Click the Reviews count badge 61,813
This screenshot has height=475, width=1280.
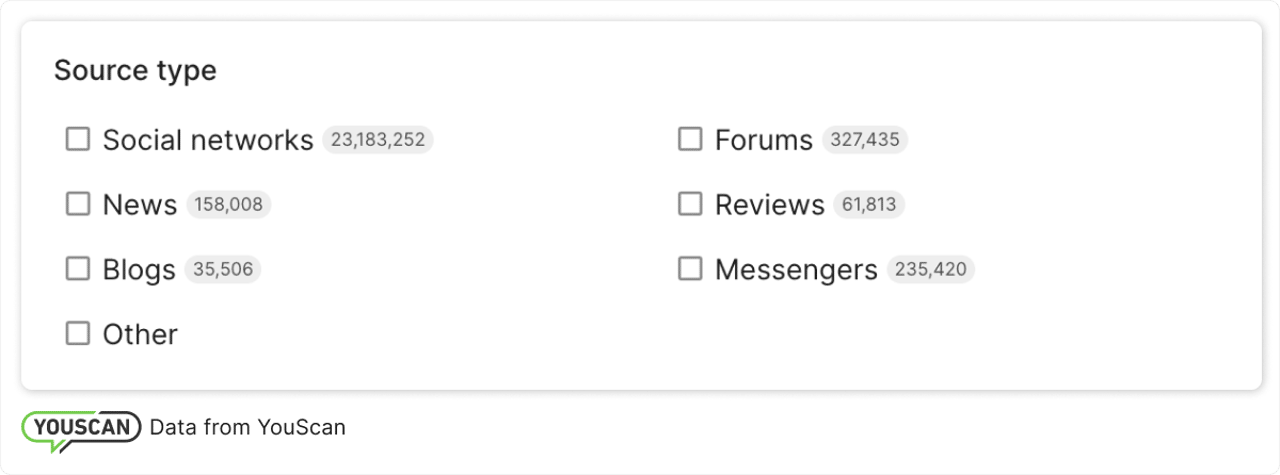869,205
